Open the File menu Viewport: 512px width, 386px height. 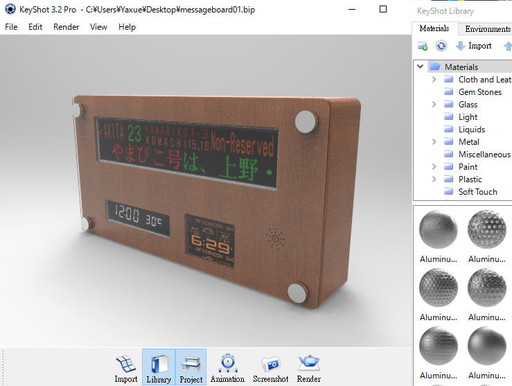(x=11, y=27)
